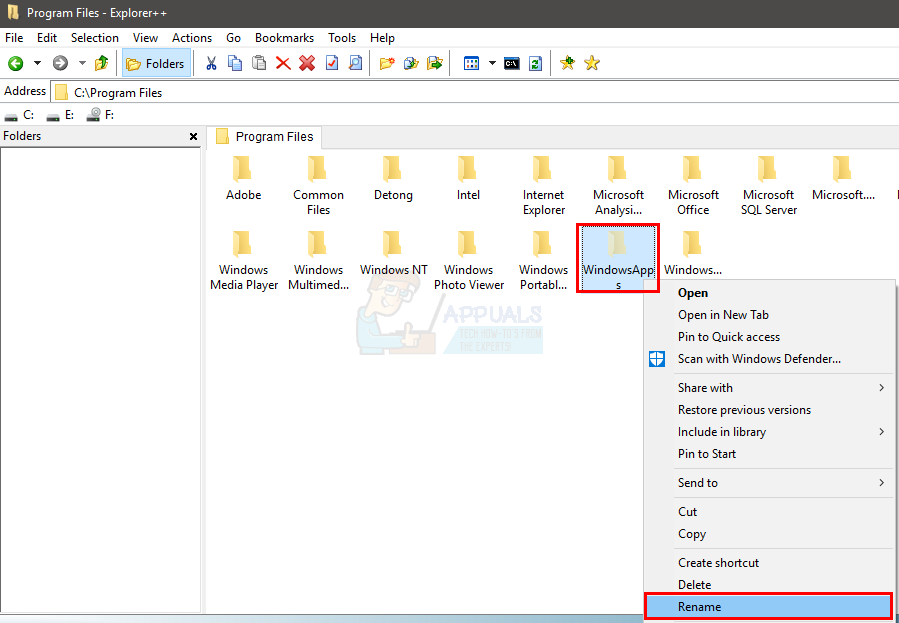This screenshot has width=899, height=623.
Task: Open organize bookmarks star icon
Action: (x=592, y=63)
